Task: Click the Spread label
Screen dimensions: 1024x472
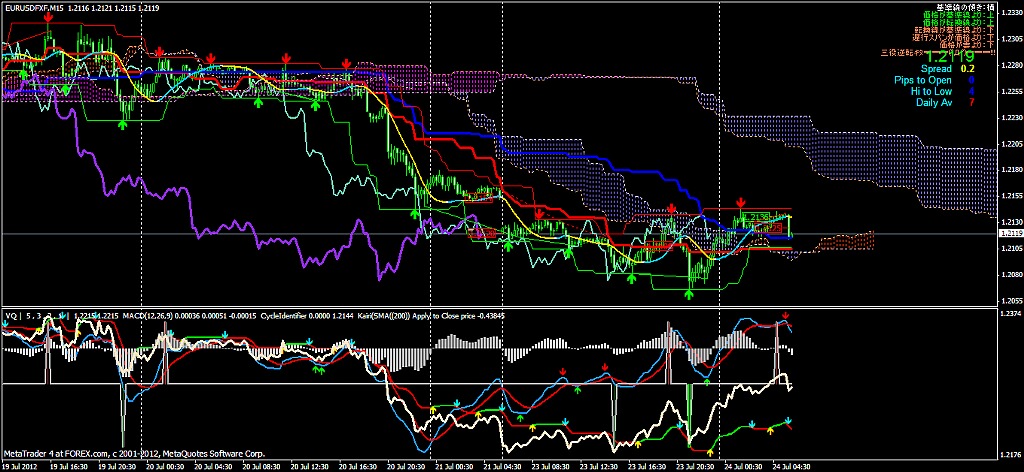Action: pos(937,69)
